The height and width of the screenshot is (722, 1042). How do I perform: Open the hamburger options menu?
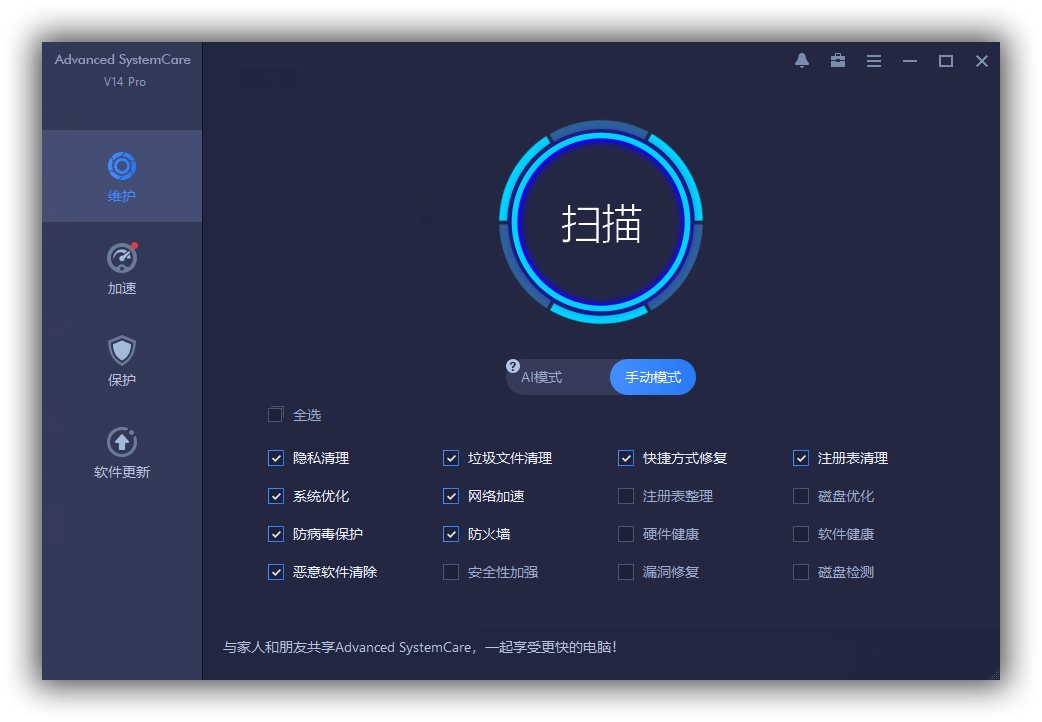(x=874, y=61)
